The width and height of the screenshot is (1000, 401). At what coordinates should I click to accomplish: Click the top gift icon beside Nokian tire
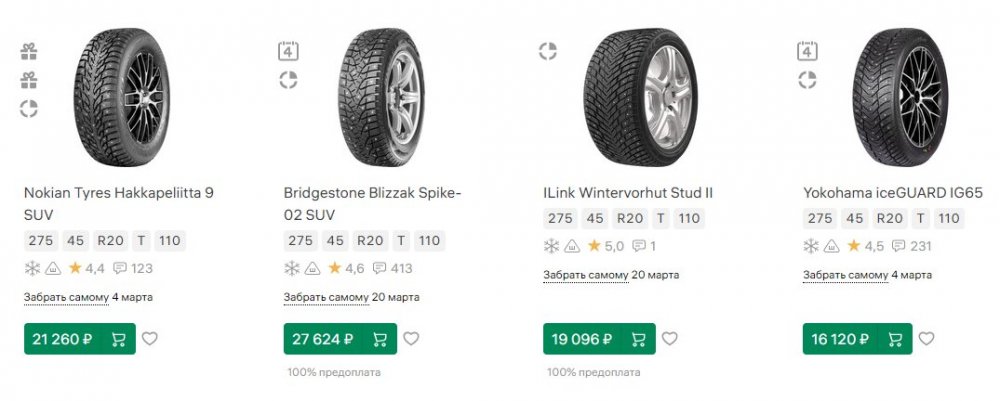29,51
